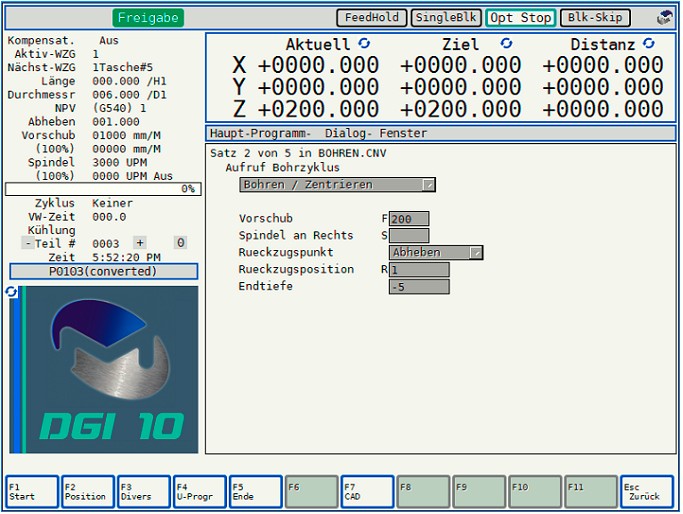Image resolution: width=683 pixels, height=514 pixels.
Task: Click the X Aktuell position value
Action: point(318,65)
